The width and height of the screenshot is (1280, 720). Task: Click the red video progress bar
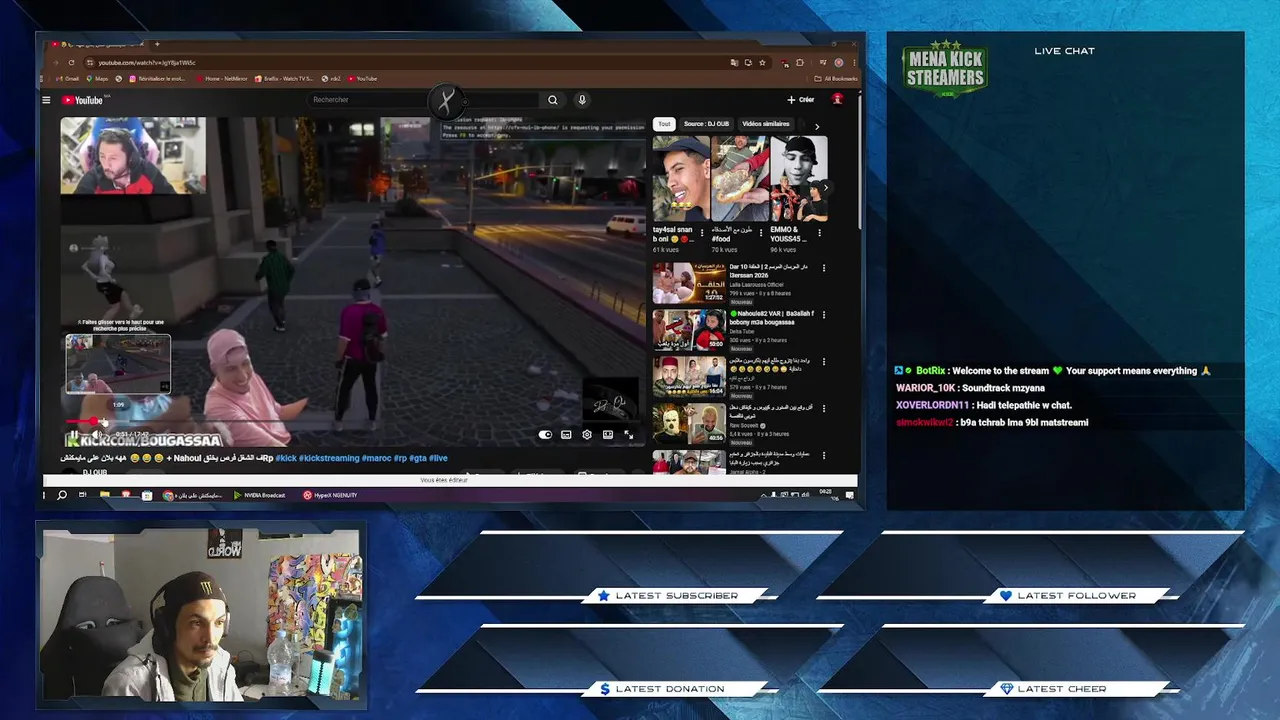82,422
